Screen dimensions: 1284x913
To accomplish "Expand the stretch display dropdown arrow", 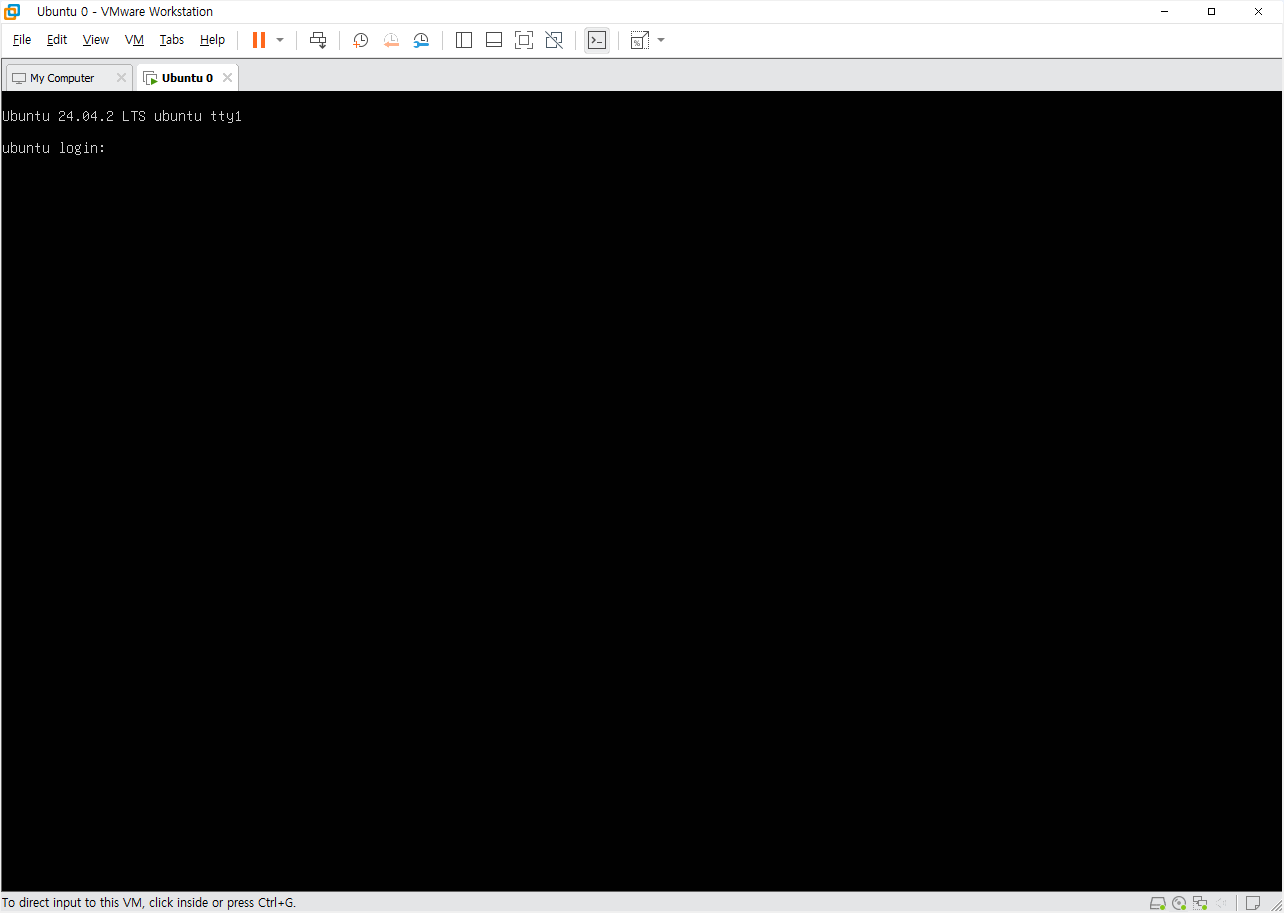I will point(661,40).
